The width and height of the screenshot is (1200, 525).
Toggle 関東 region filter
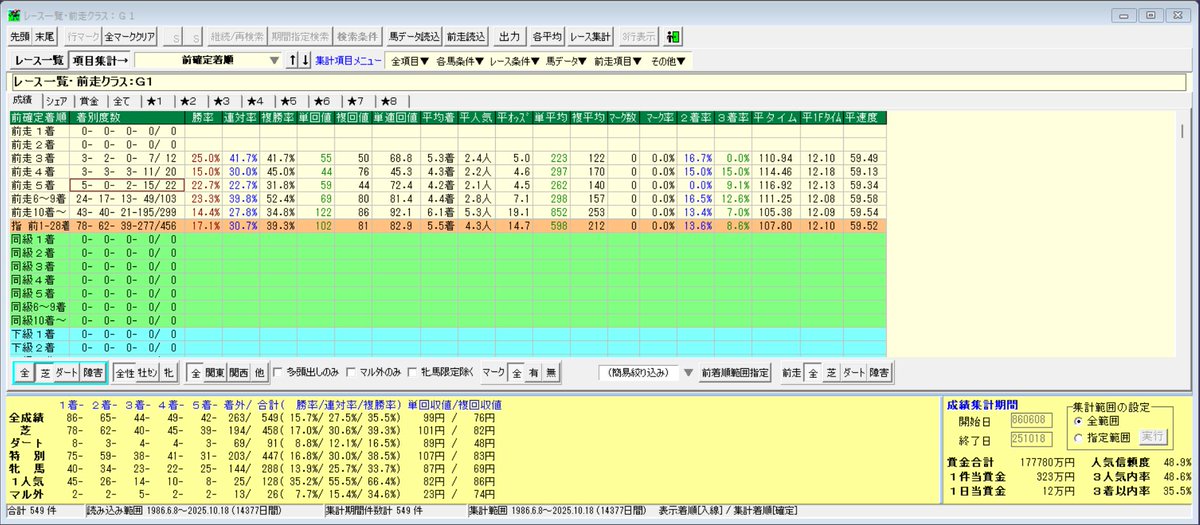tap(215, 371)
